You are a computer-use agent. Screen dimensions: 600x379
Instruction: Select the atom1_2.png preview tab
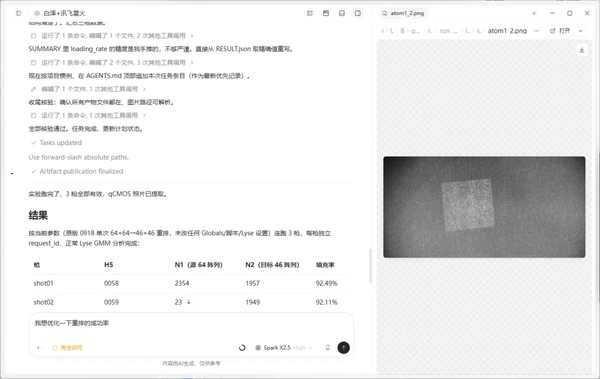(x=403, y=13)
